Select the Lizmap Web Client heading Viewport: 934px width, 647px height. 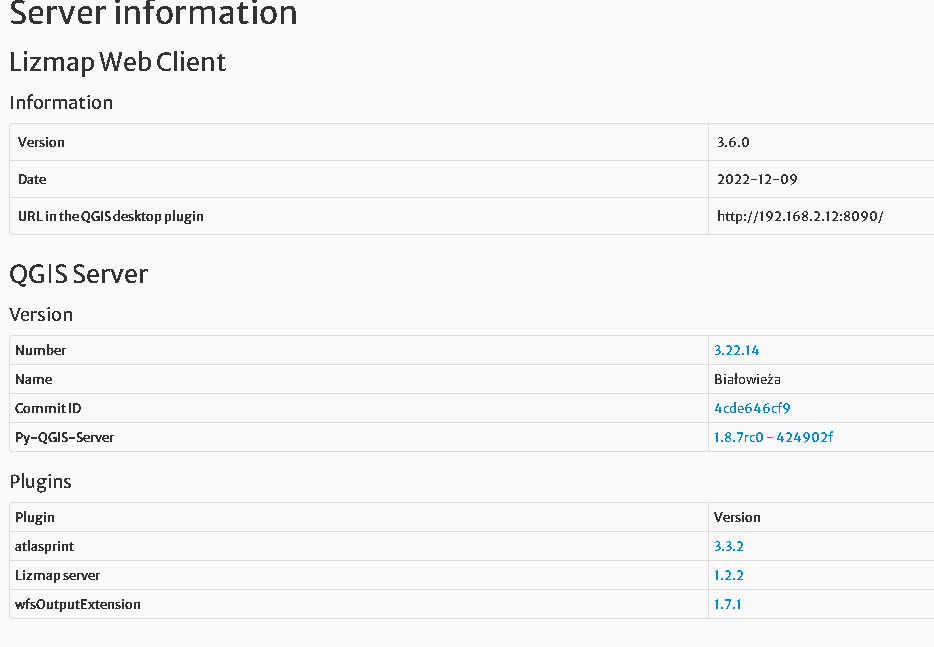117,62
